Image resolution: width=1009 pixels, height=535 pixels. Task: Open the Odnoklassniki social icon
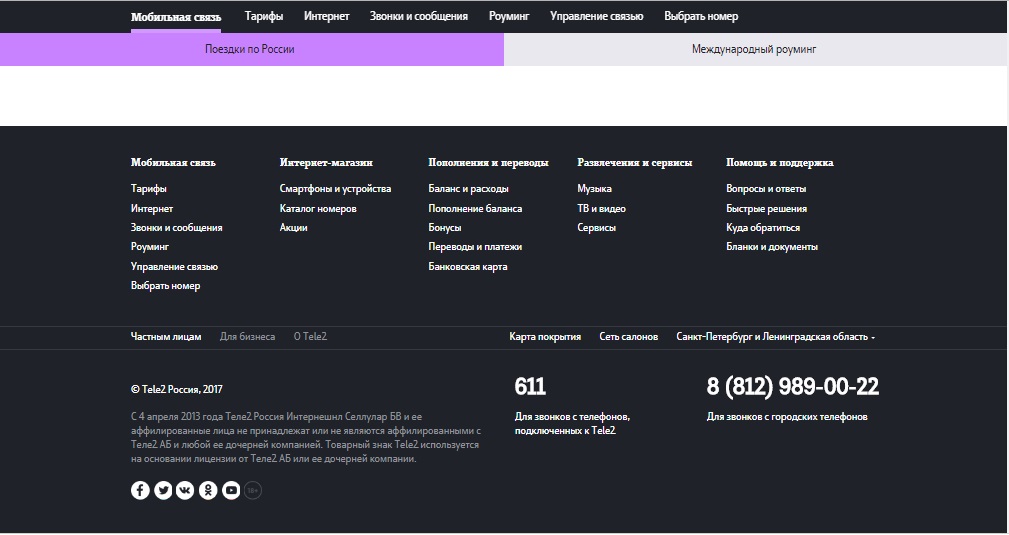[x=208, y=491]
